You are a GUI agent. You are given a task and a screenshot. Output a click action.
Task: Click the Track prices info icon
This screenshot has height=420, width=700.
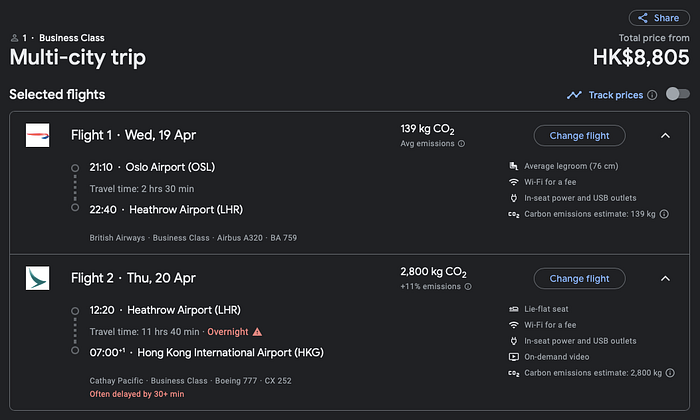652,95
